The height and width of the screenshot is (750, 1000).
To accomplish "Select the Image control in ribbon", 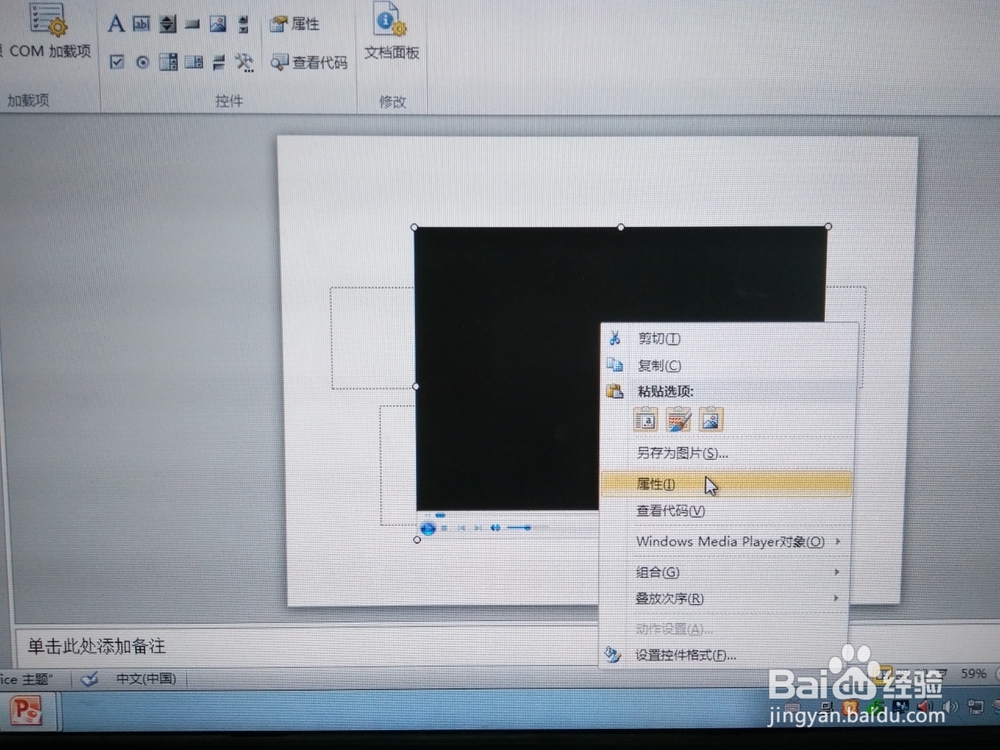I will [x=217, y=24].
